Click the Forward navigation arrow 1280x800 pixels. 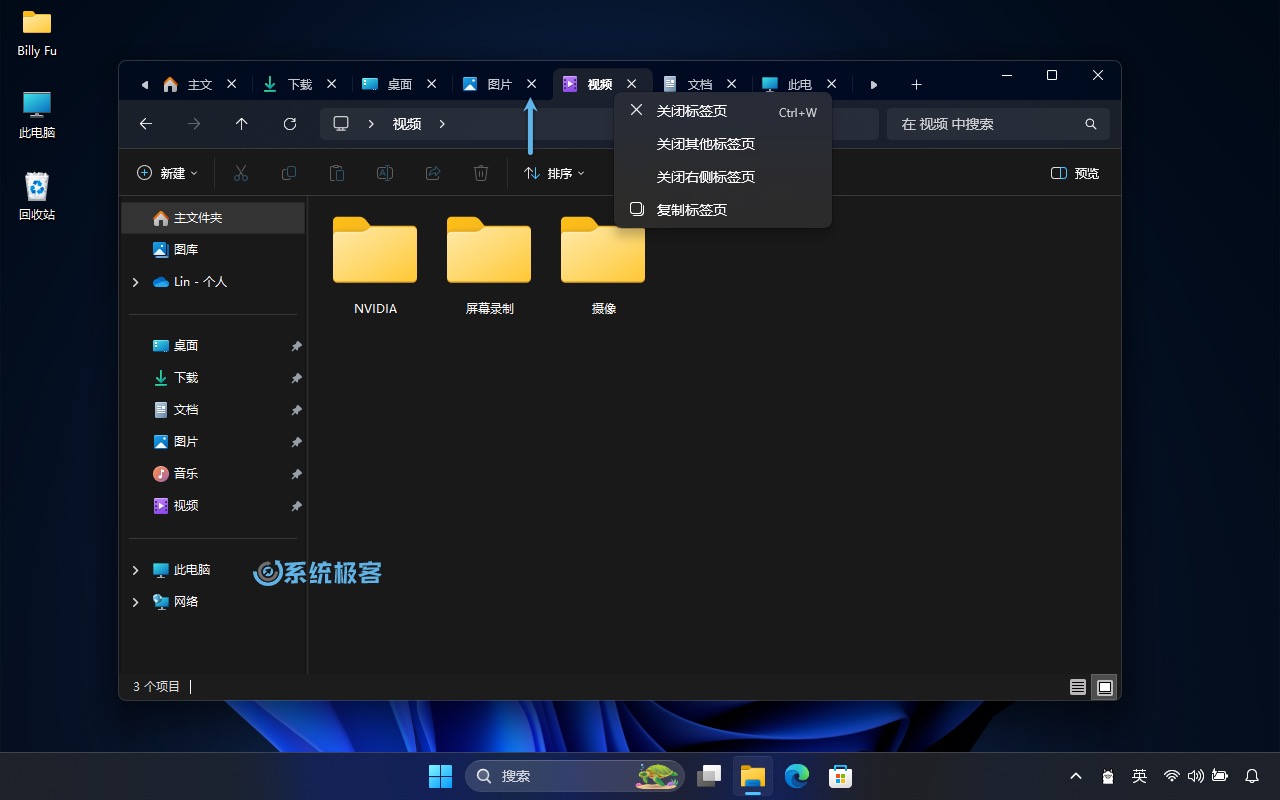coord(194,124)
